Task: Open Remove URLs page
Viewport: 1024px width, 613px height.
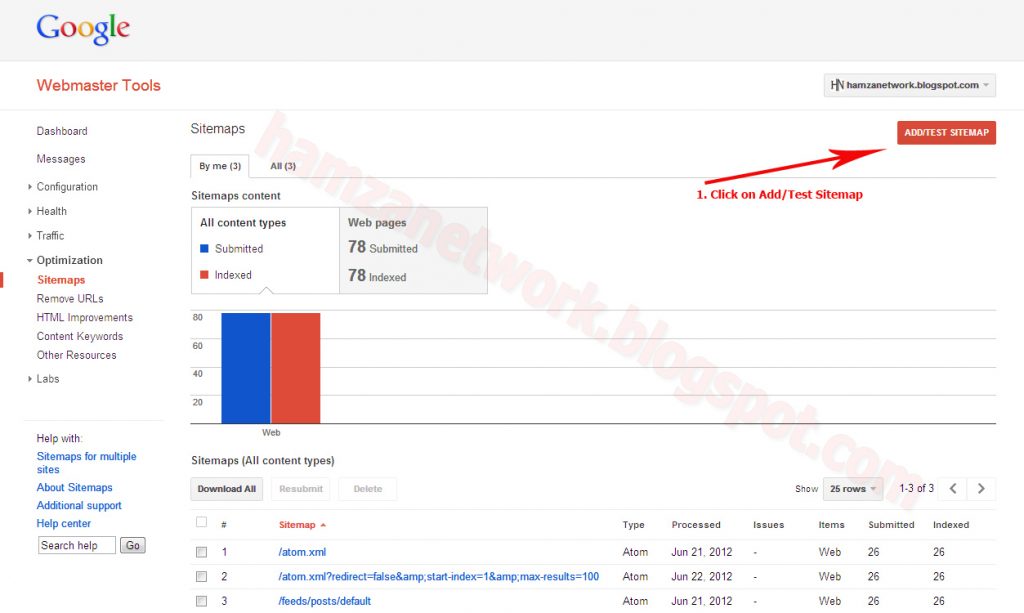Action: click(70, 299)
